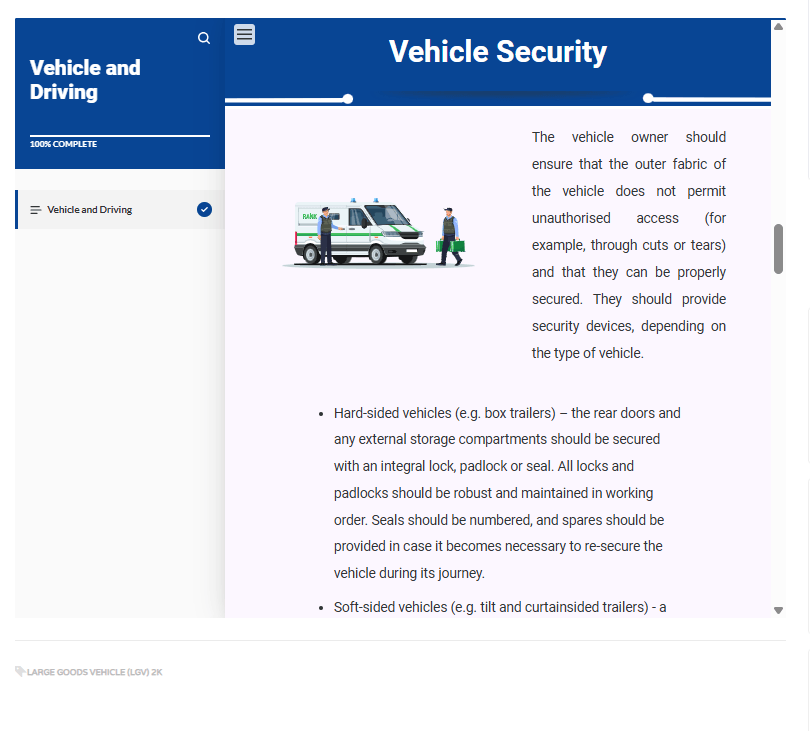Toggle the sidebar with the hamburger icon
The height and width of the screenshot is (731, 810).
coord(244,35)
